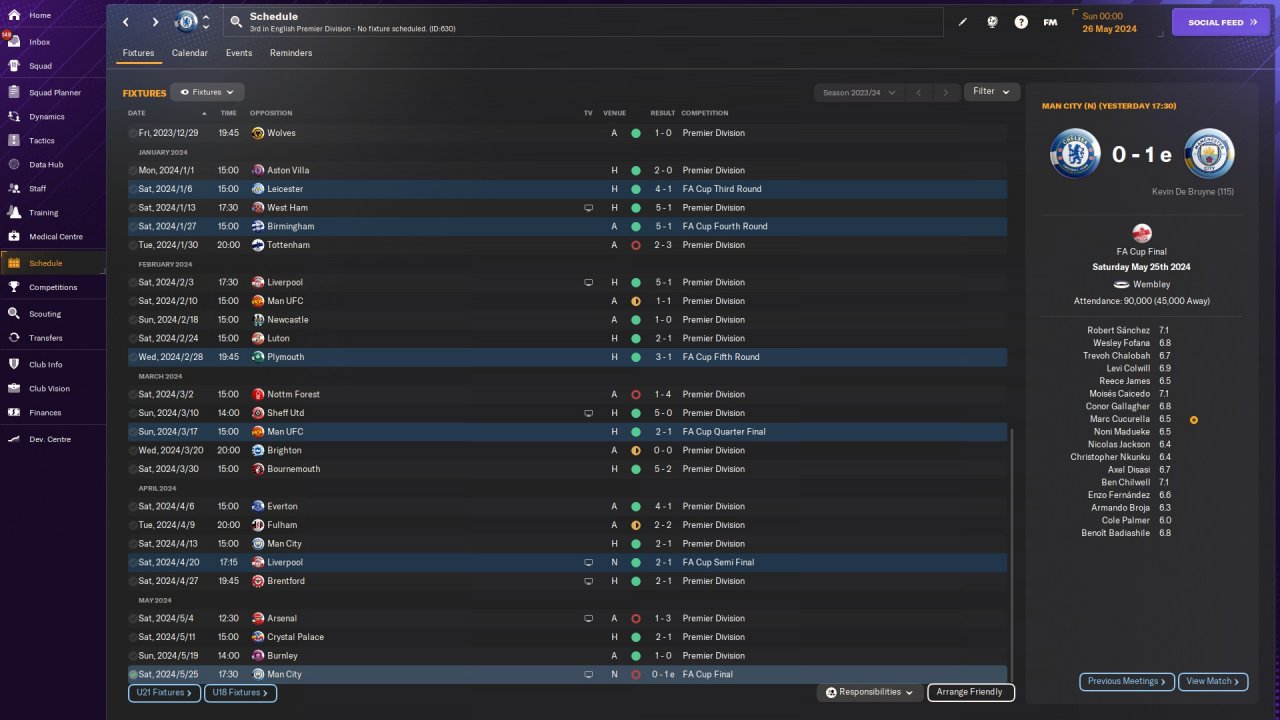
Task: Open the Dynamics sidebar icon
Action: pos(14,117)
